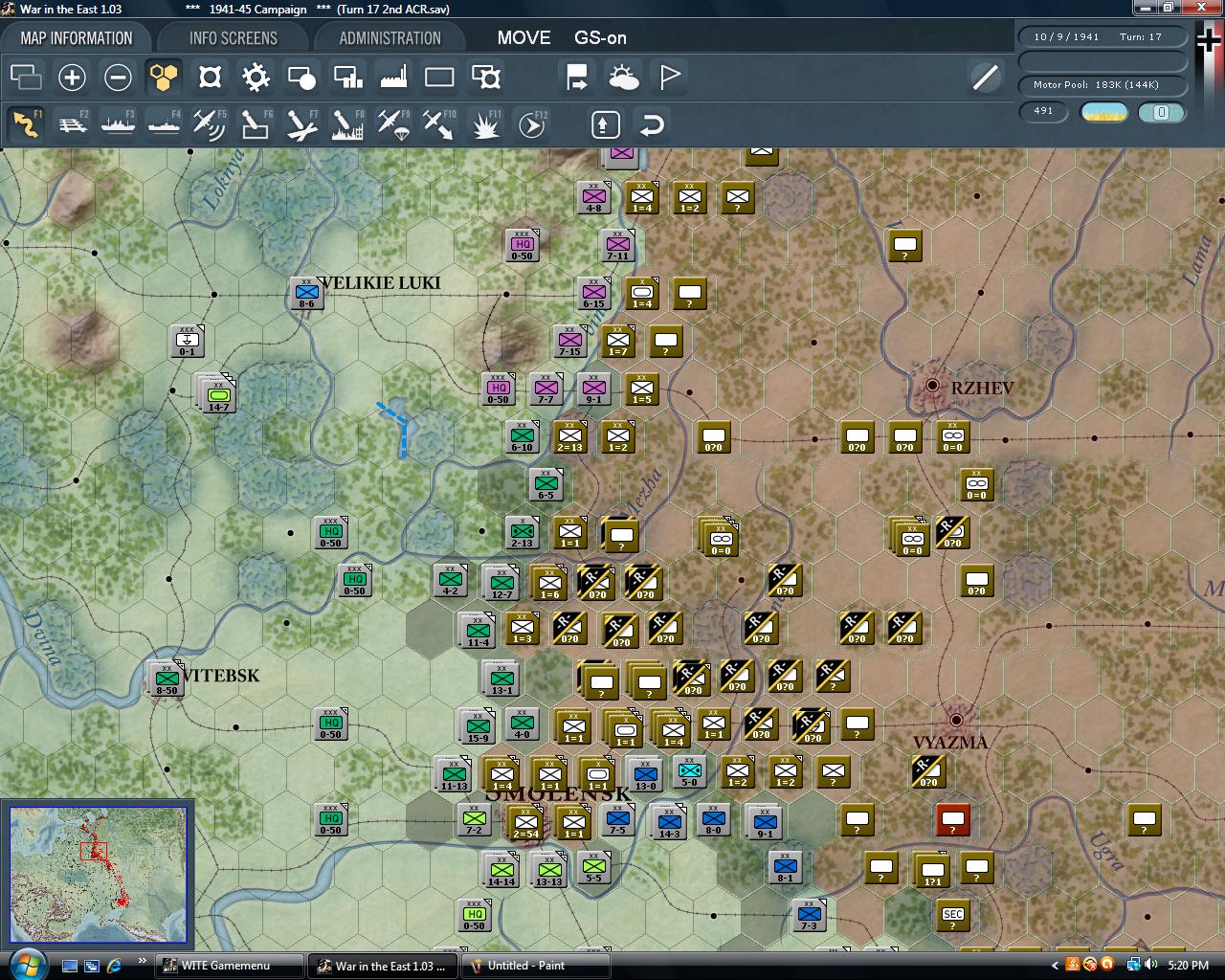Zoom in the map with plus icon

[72, 77]
